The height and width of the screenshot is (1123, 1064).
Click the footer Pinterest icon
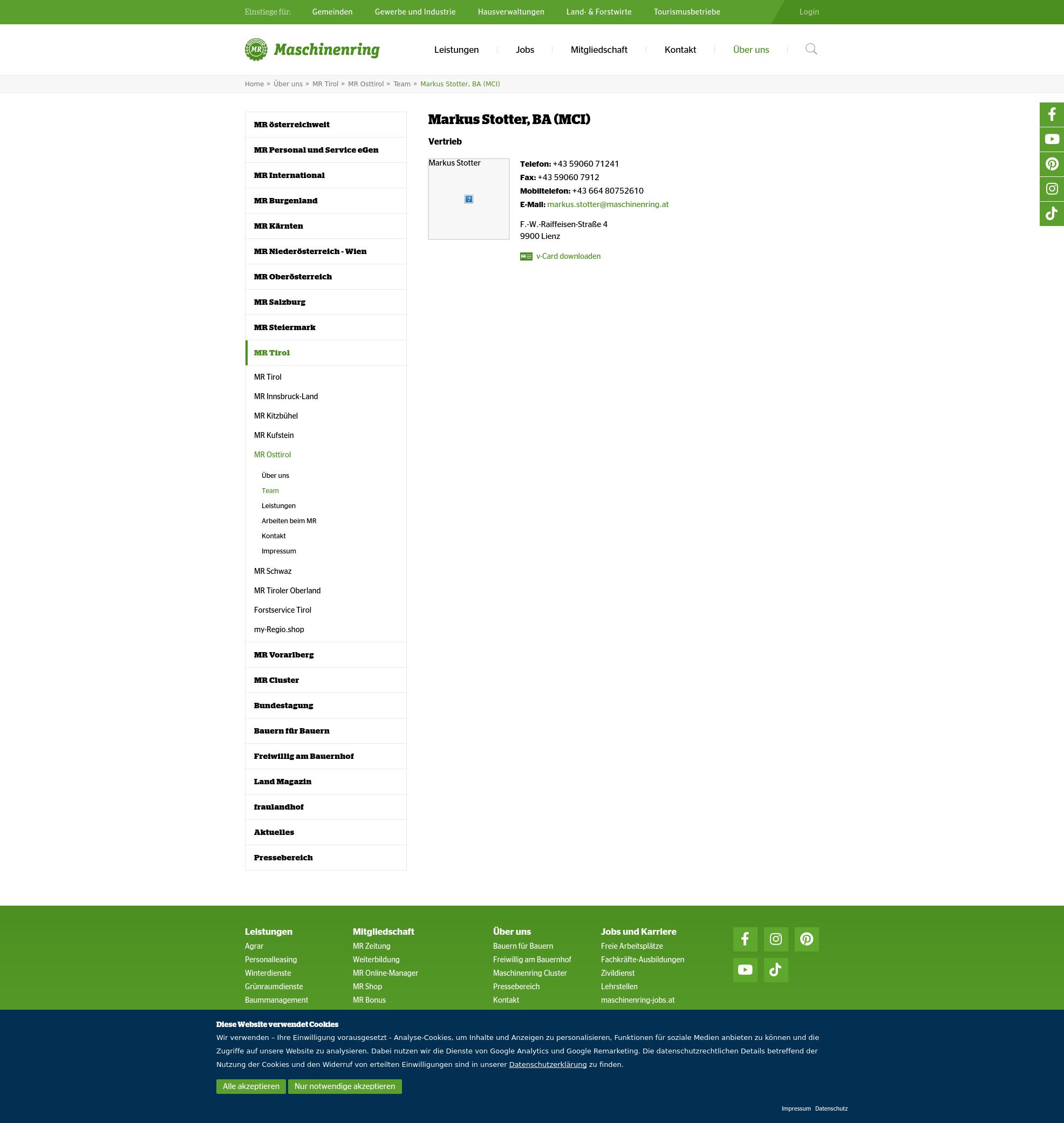pos(807,939)
